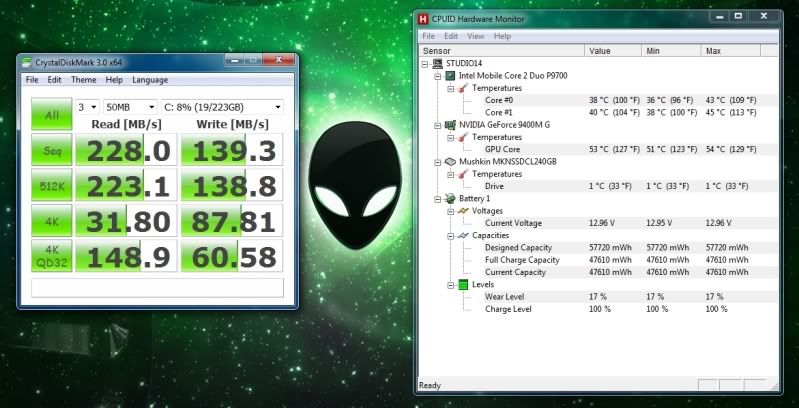Viewport: 799px width, 408px height.
Task: Click the CPUID Hardware Monitor red H icon
Action: point(423,19)
